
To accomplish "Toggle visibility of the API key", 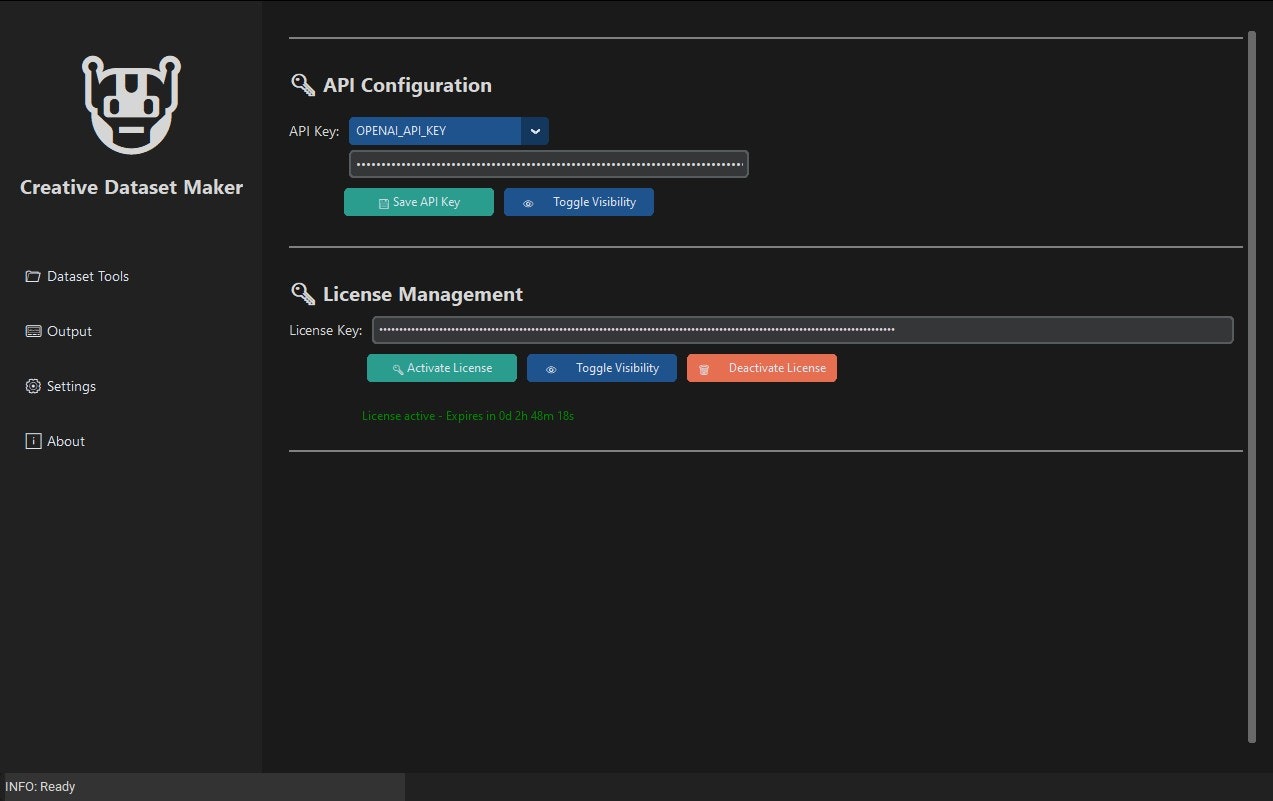I will [579, 202].
